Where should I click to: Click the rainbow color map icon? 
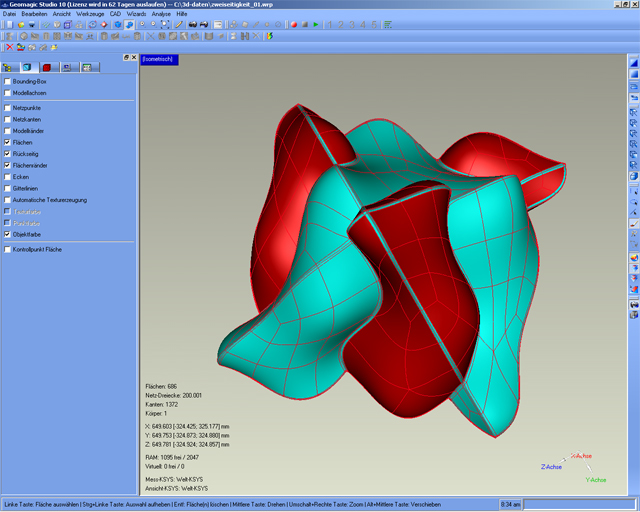pyautogui.click(x=270, y=36)
